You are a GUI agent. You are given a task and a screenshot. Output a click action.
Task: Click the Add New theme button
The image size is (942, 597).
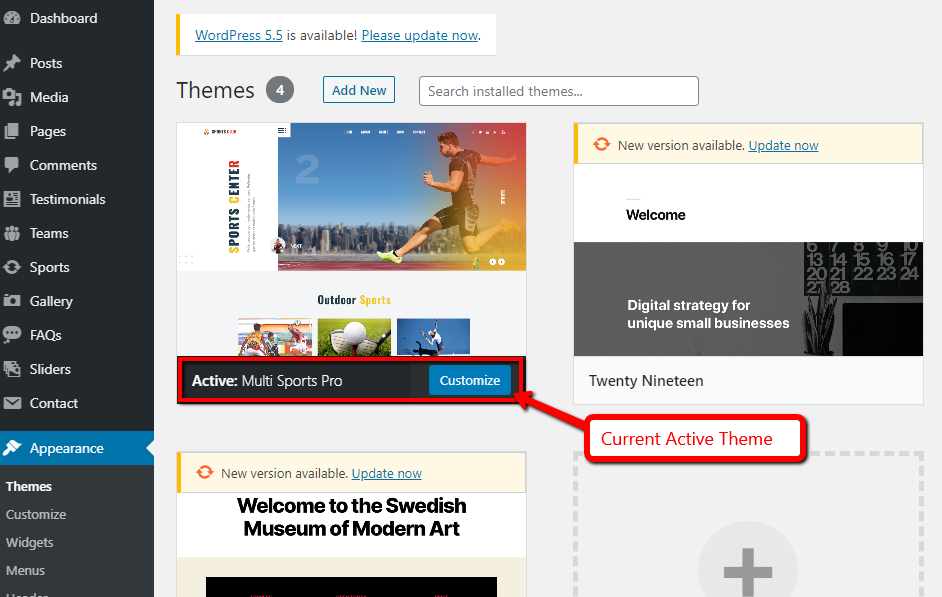tap(359, 90)
